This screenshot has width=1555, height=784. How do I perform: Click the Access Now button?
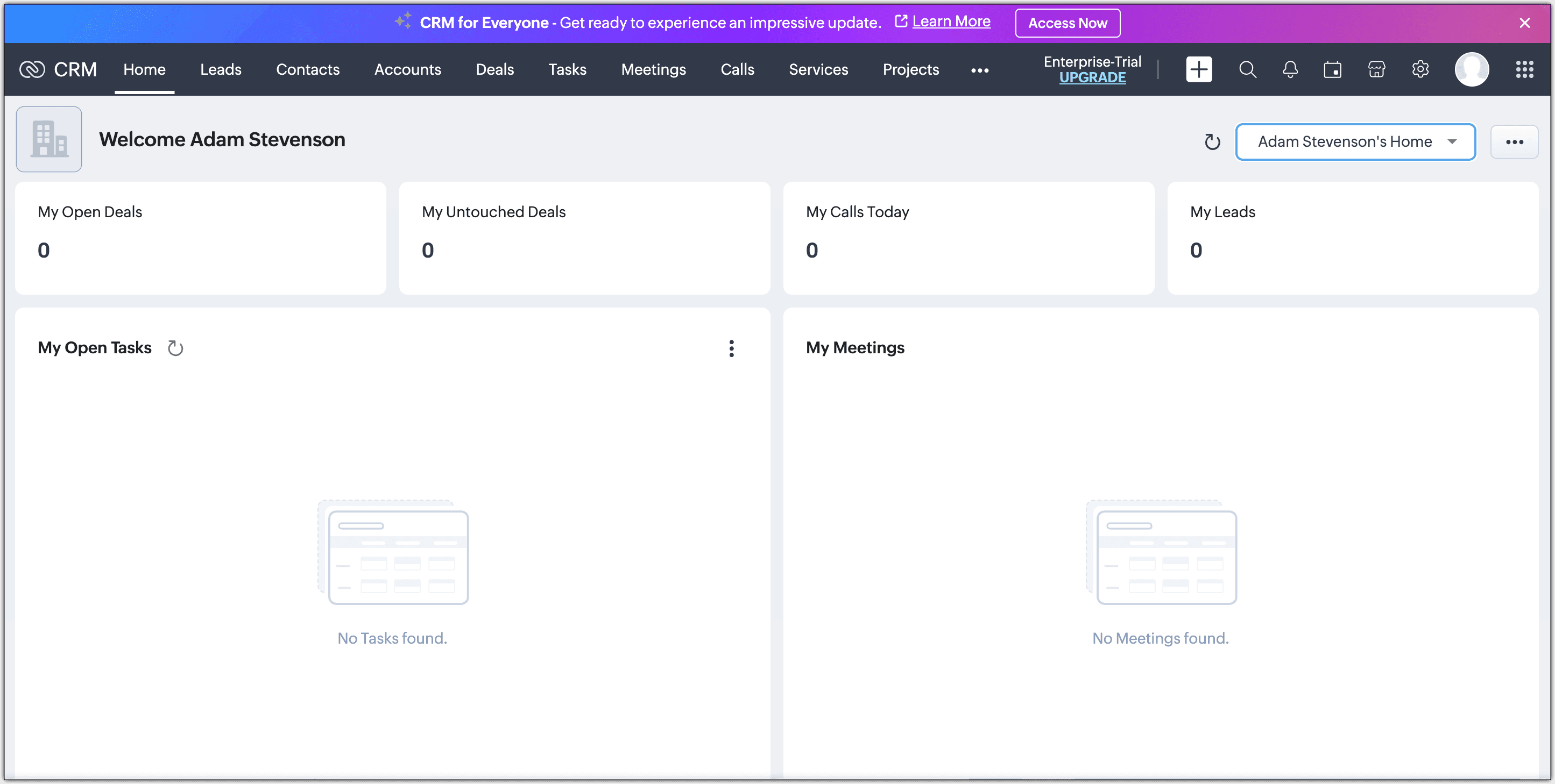pos(1068,23)
